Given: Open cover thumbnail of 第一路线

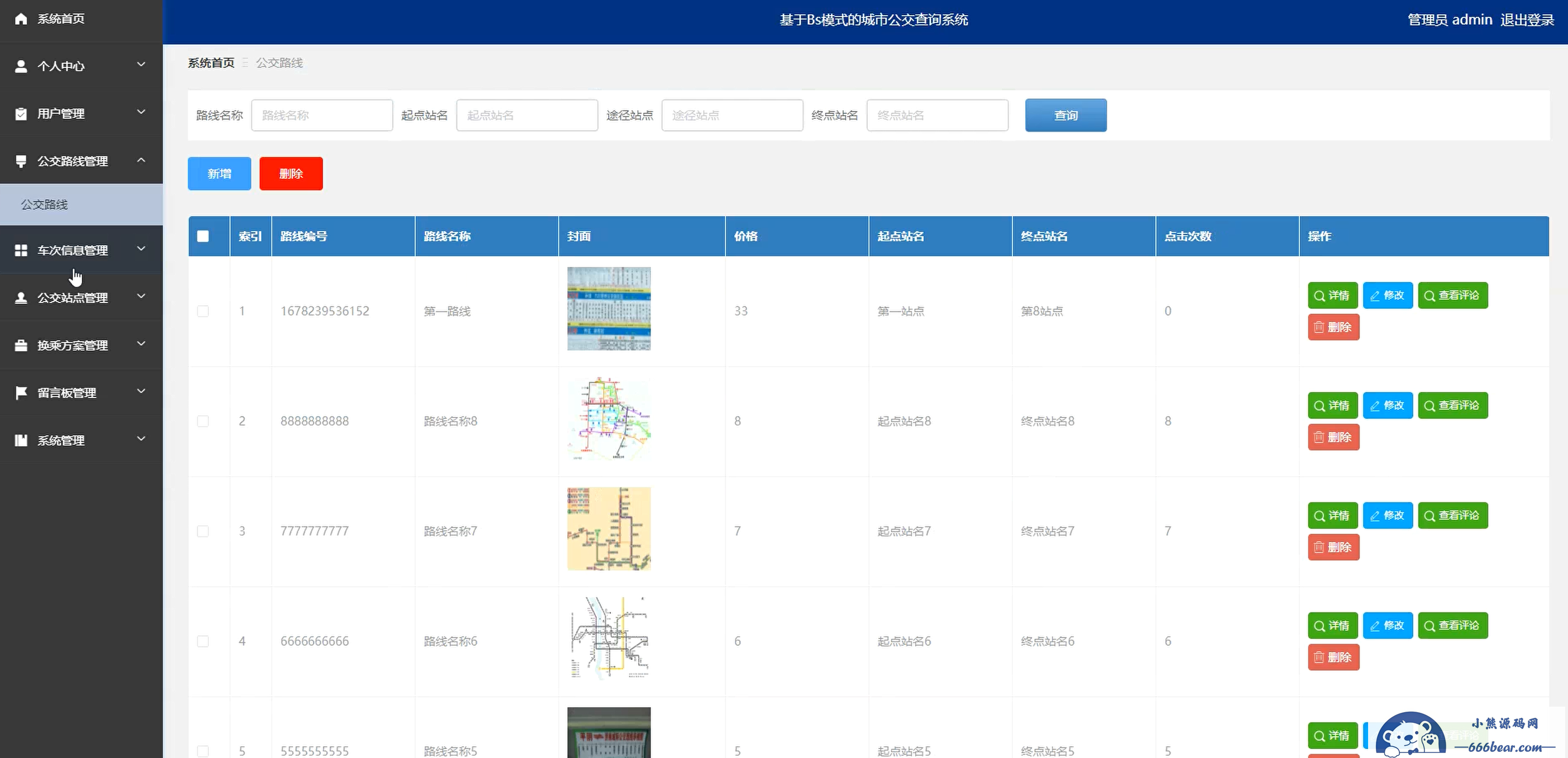Looking at the screenshot, I should point(609,309).
